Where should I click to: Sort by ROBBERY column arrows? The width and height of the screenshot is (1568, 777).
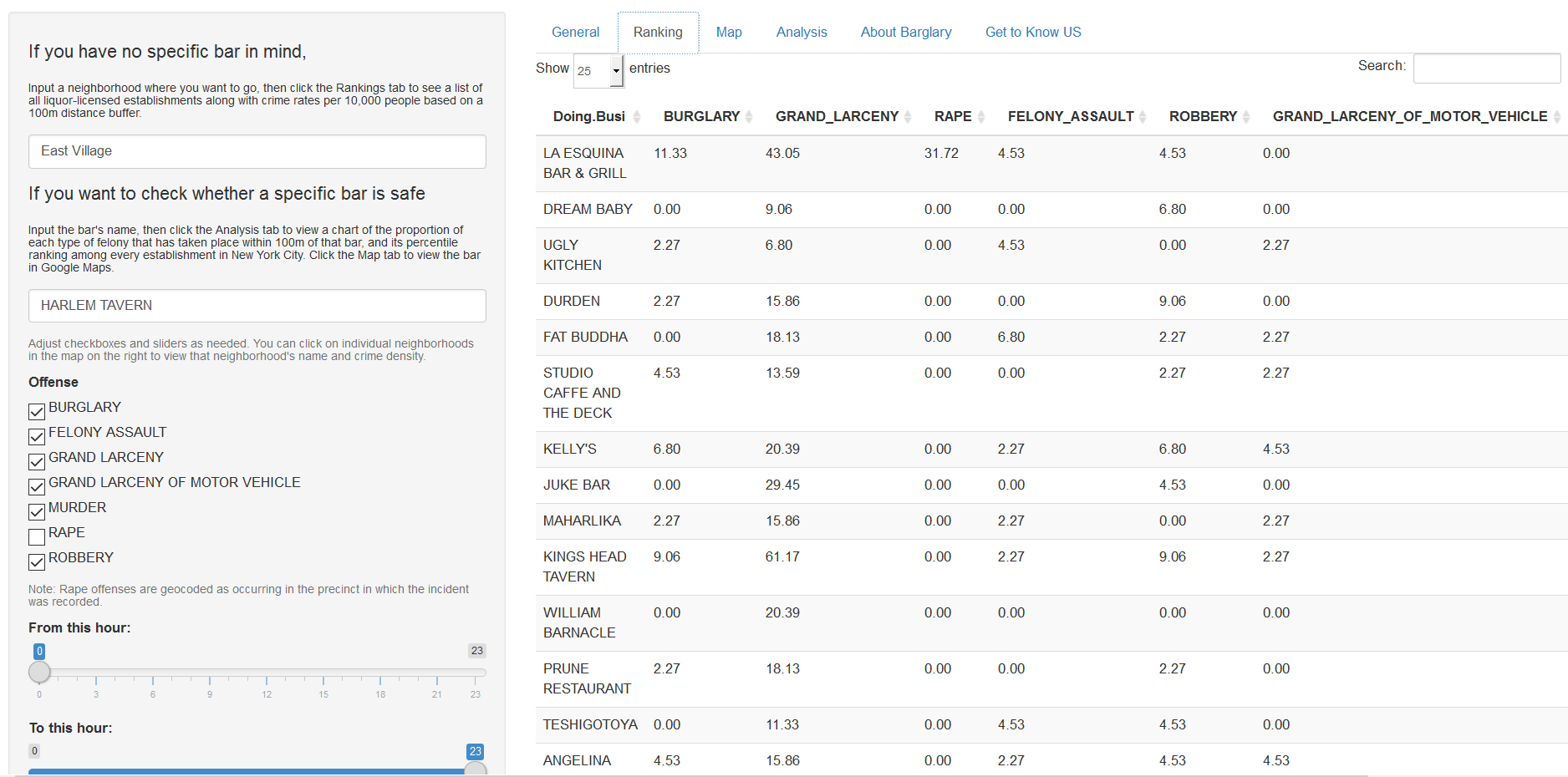point(1246,117)
